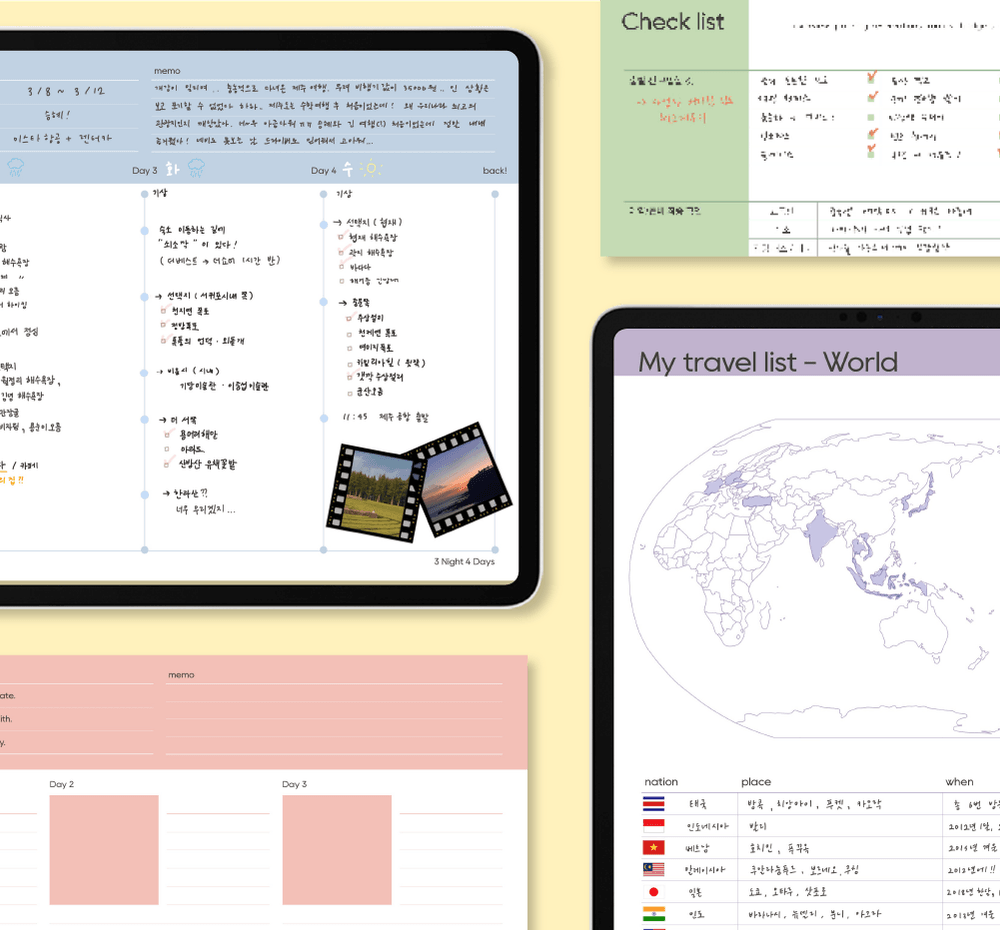Select the Thailand flag in nation list
Viewport: 1000px width, 930px height.
(x=654, y=804)
